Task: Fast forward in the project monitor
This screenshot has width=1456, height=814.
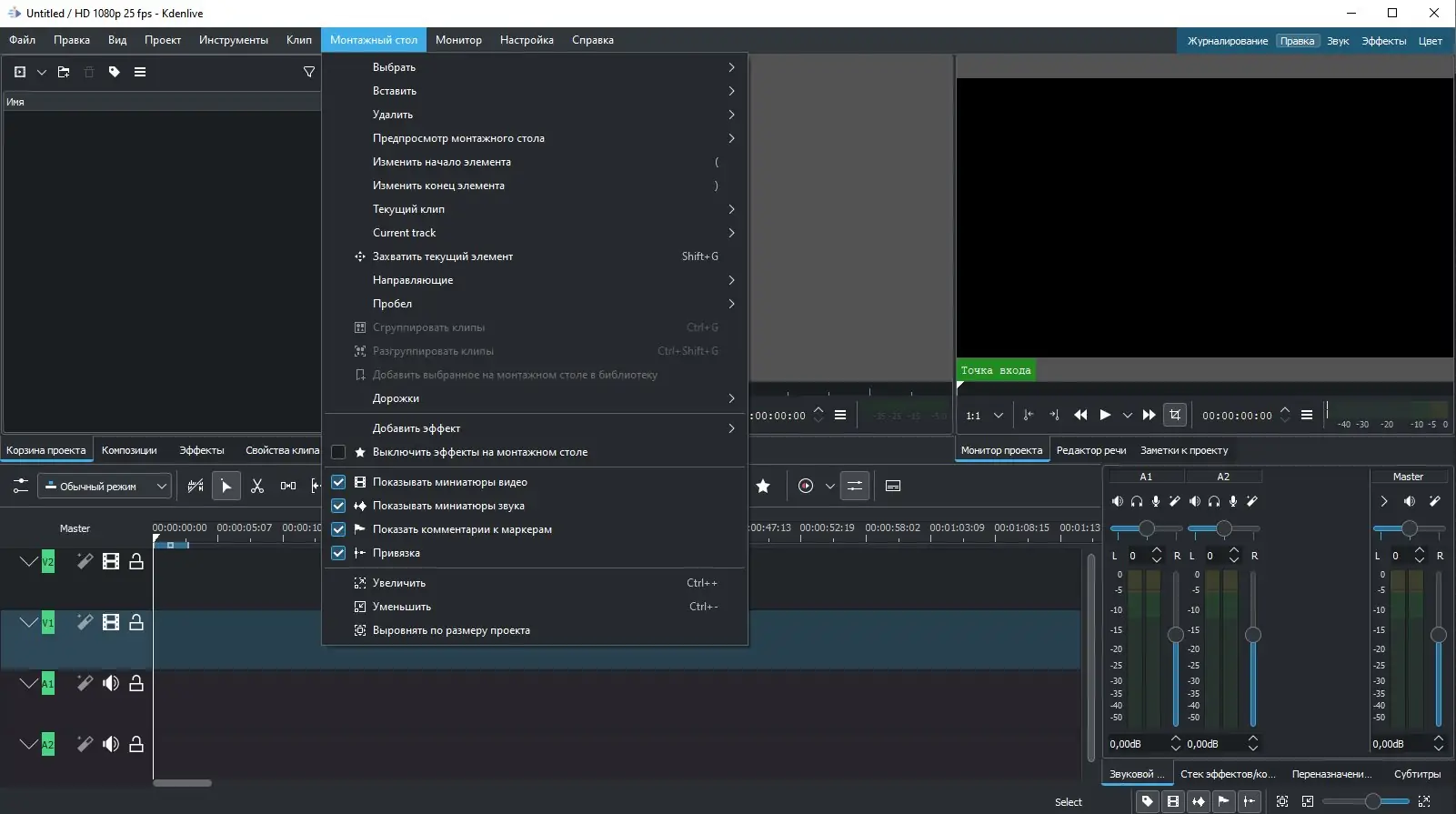Action: coord(1150,415)
